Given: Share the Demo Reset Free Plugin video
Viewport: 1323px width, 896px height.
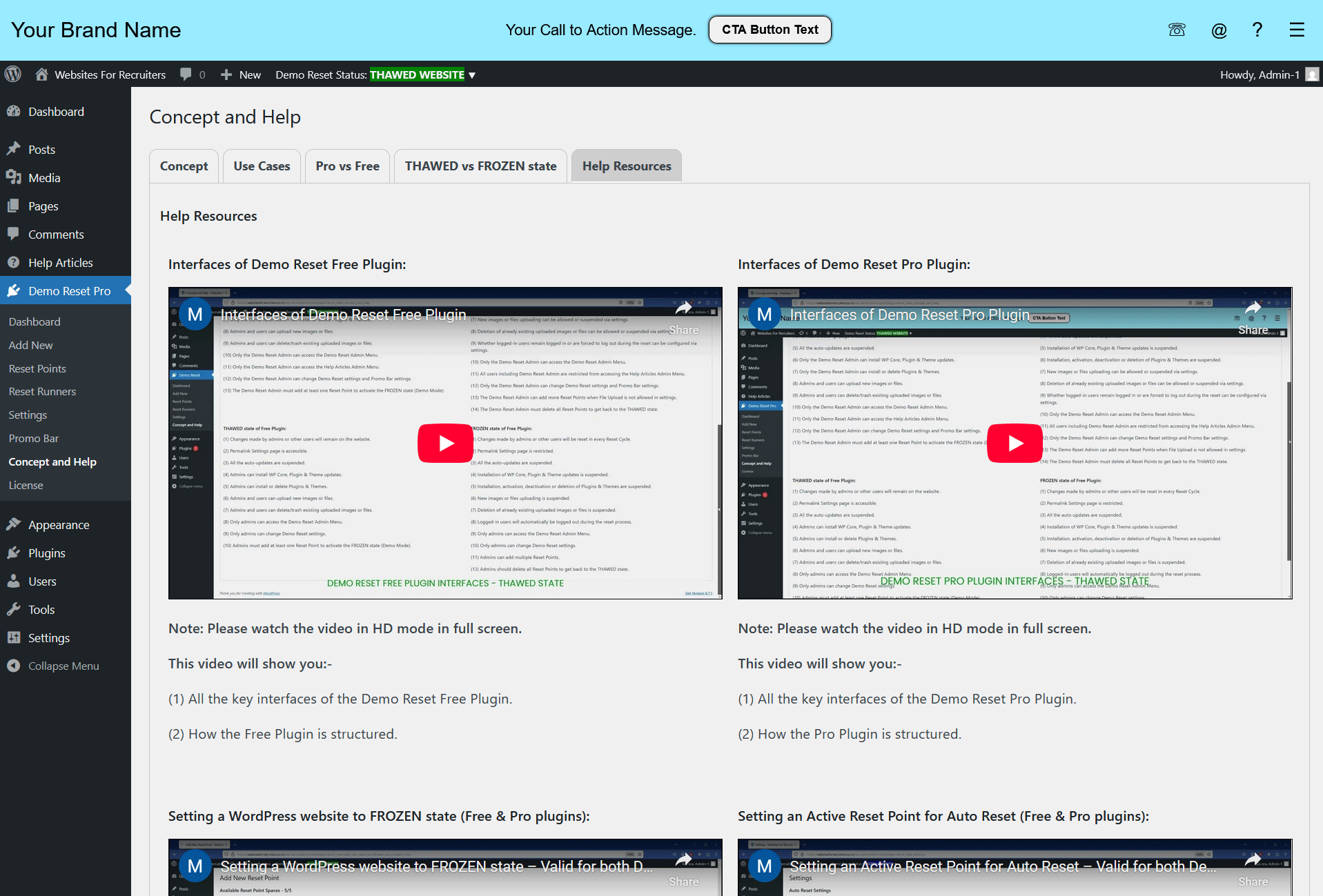Looking at the screenshot, I should click(x=683, y=318).
